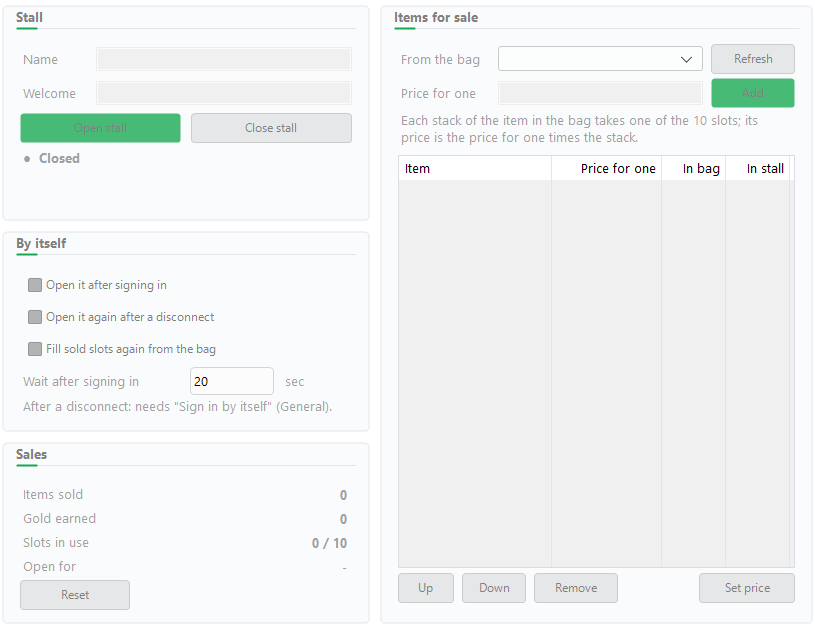Click the Open stall button
The width and height of the screenshot is (815, 628).
(100, 128)
